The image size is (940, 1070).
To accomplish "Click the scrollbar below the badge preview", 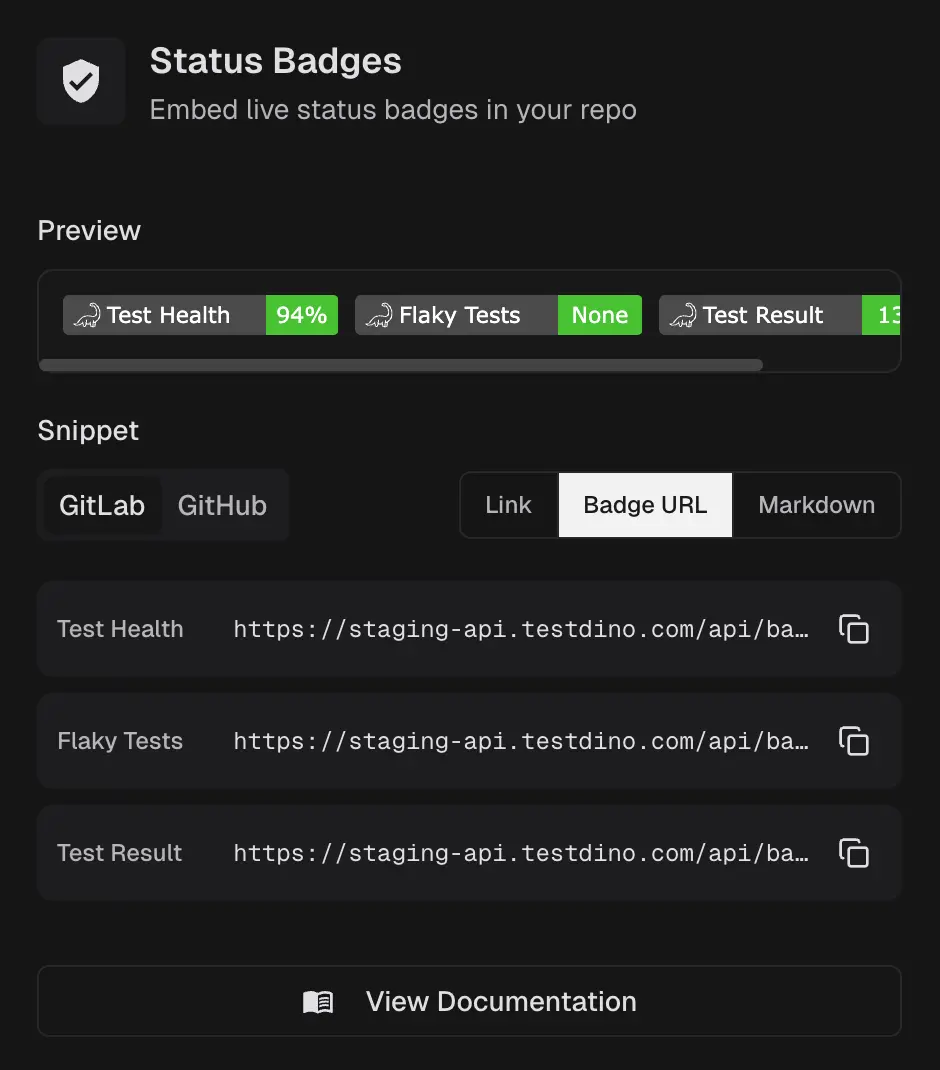I will (x=400, y=366).
